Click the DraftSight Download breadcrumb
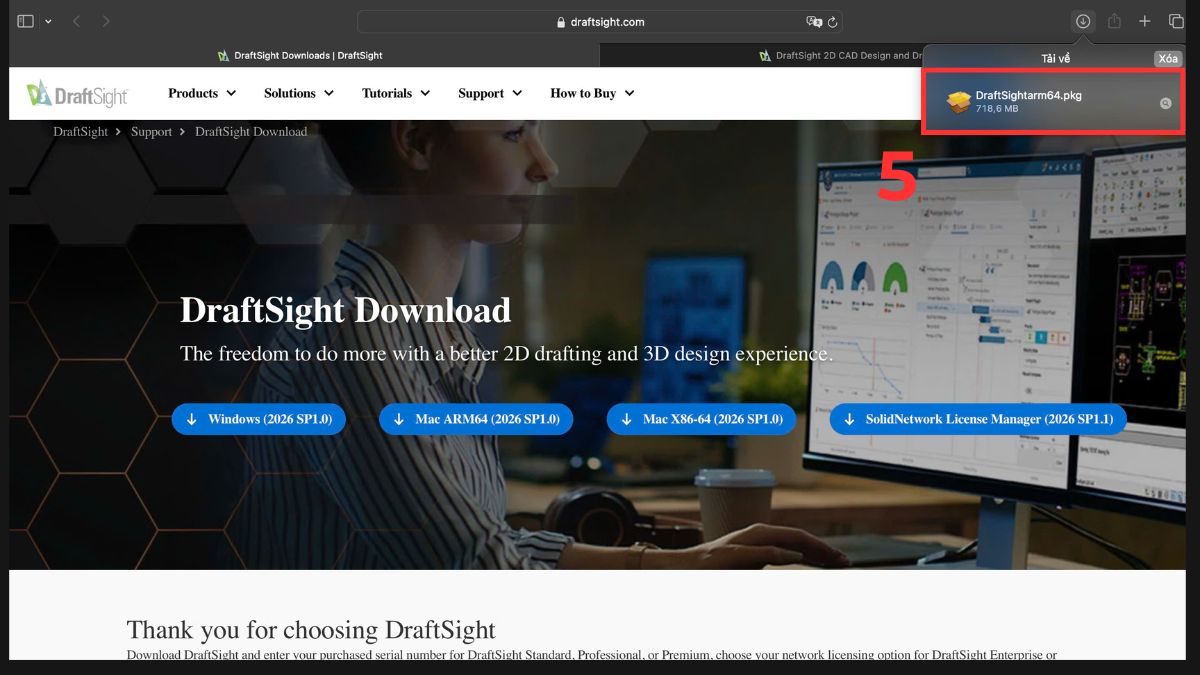1200x675 pixels. [x=251, y=132]
